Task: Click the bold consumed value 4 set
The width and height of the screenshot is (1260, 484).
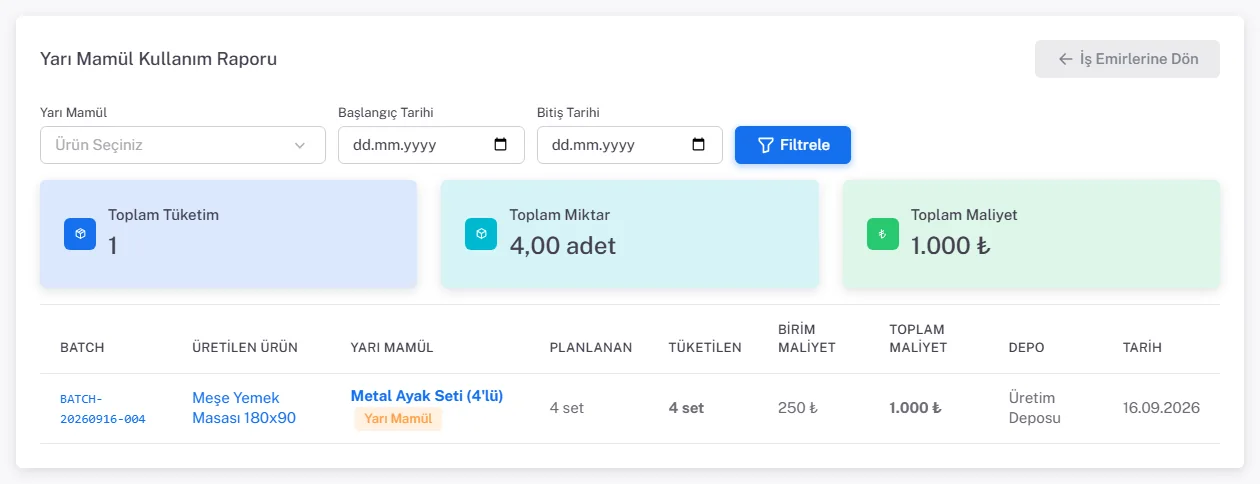Action: point(686,408)
